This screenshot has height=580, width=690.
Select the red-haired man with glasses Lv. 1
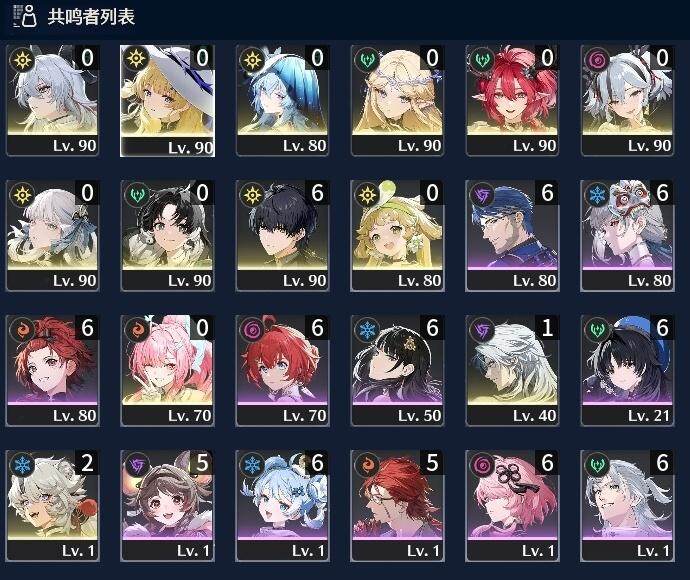397,506
